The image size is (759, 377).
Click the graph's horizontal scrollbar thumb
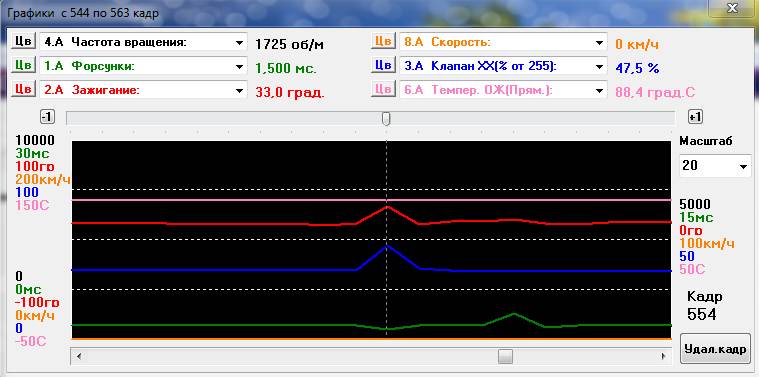coord(505,357)
